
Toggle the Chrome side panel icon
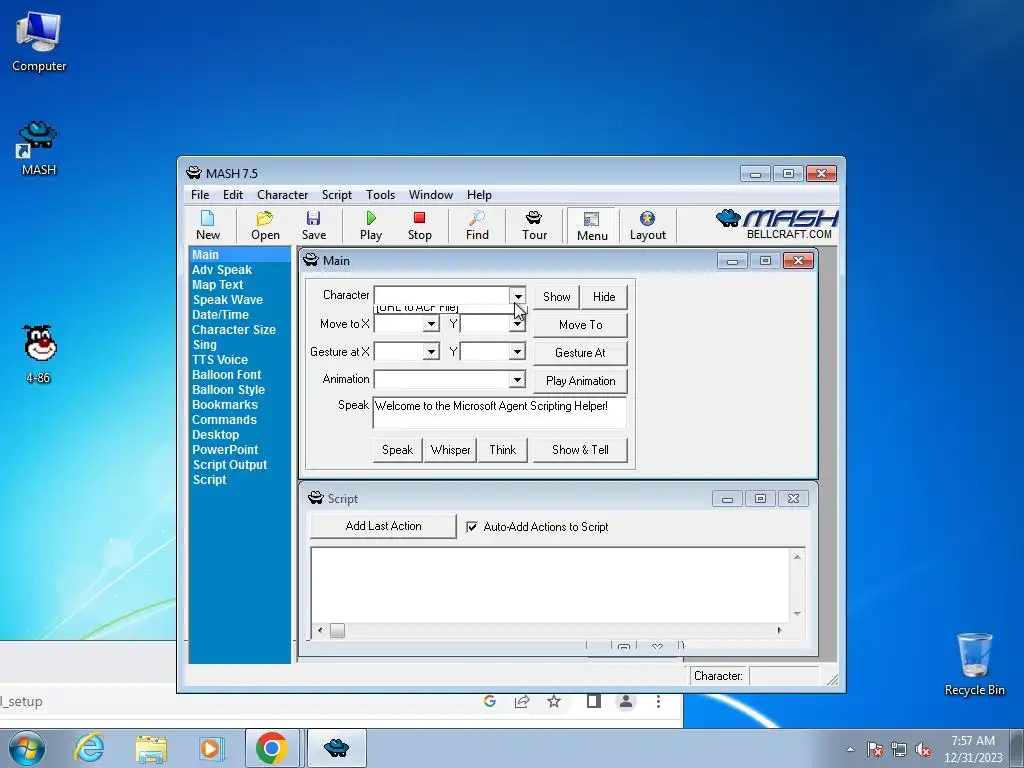click(x=594, y=701)
